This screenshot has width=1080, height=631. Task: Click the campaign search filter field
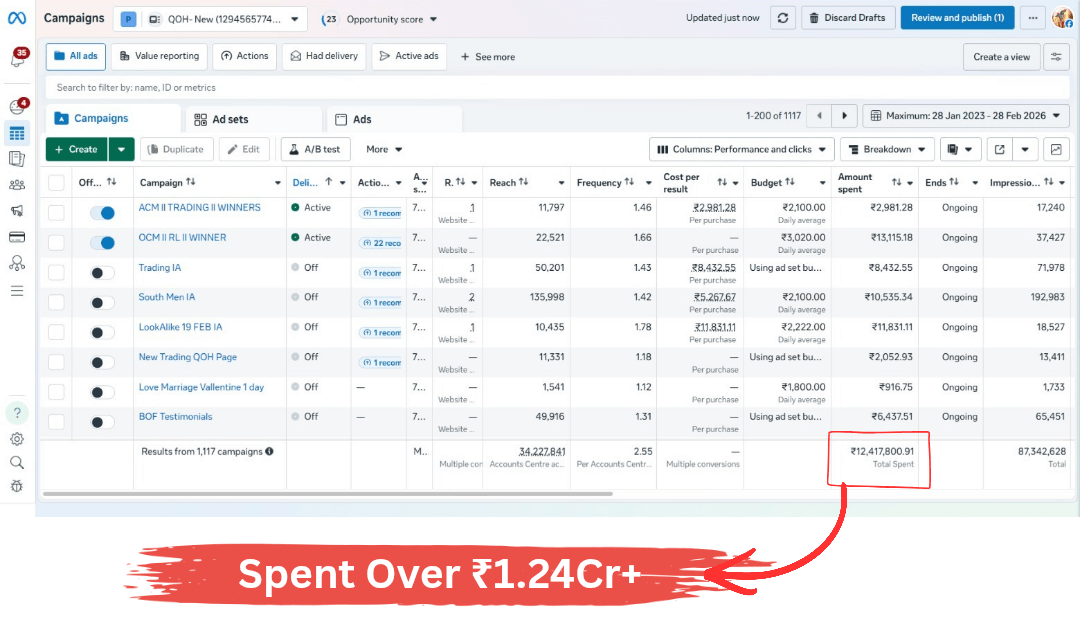tap(558, 87)
